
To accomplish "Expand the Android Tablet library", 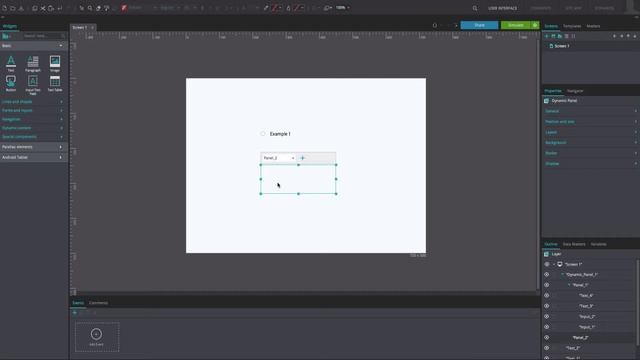I will pyautogui.click(x=33, y=157).
